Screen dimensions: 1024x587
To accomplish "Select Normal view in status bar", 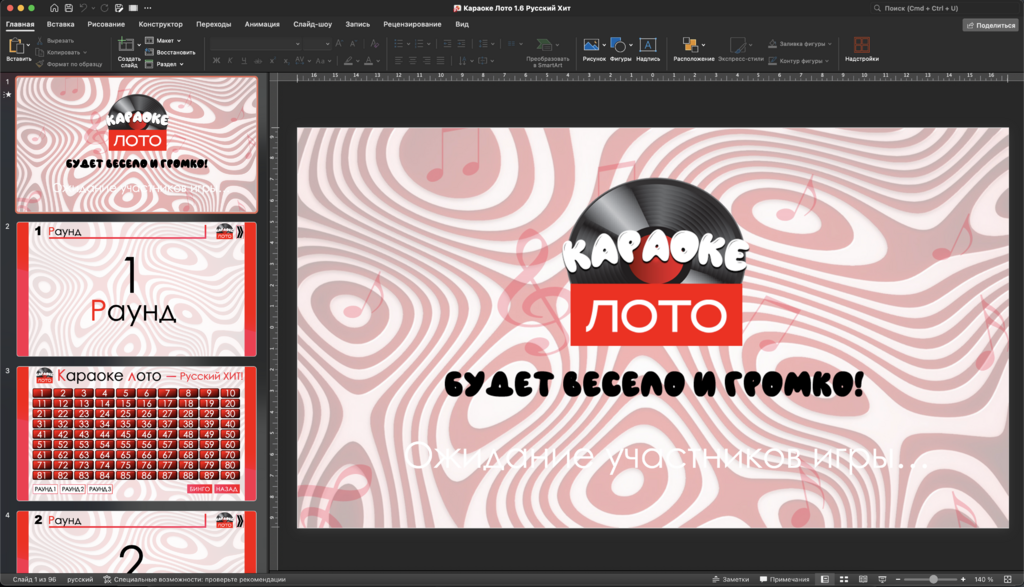I will (825, 579).
